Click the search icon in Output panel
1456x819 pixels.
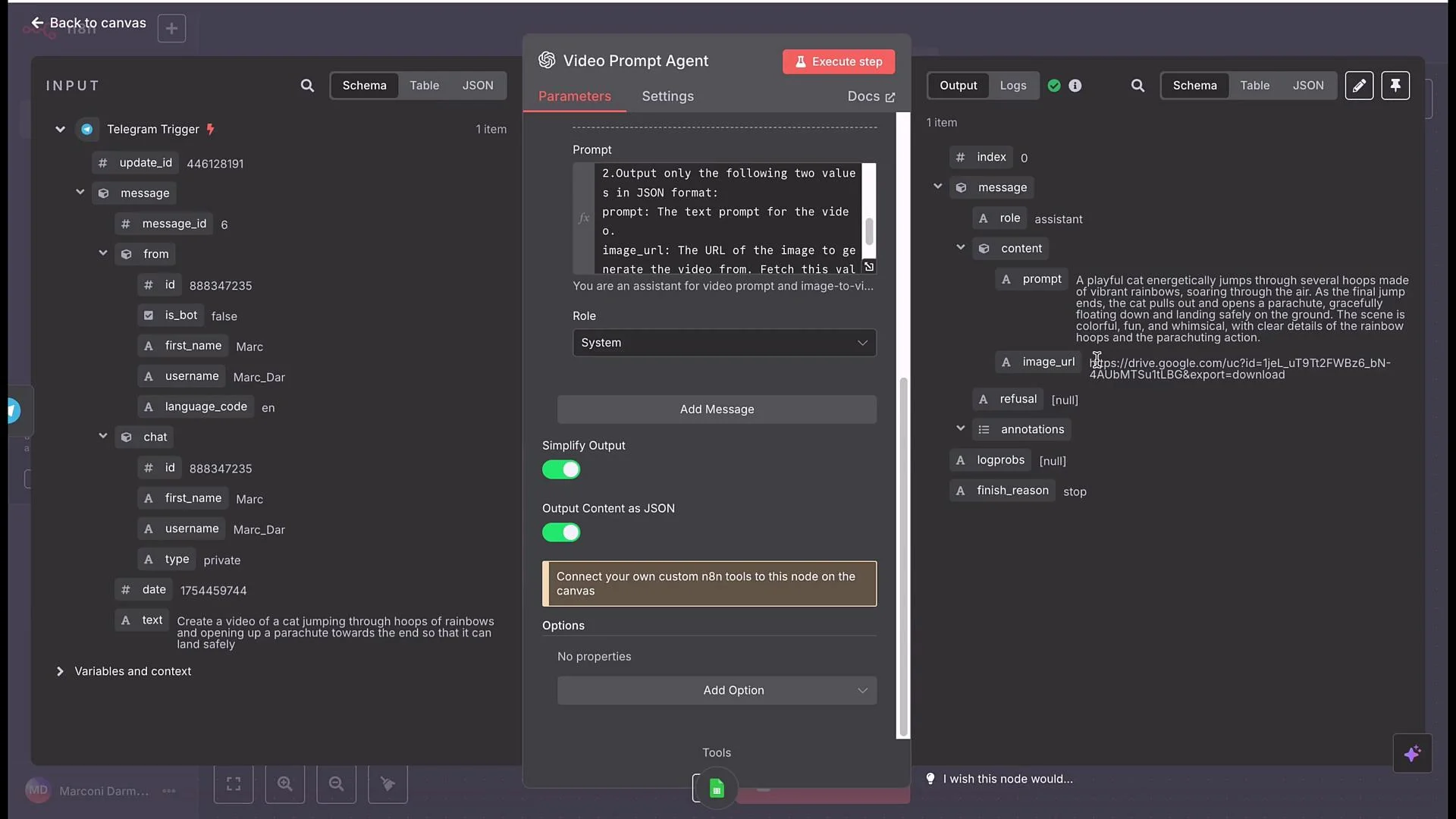[1137, 86]
